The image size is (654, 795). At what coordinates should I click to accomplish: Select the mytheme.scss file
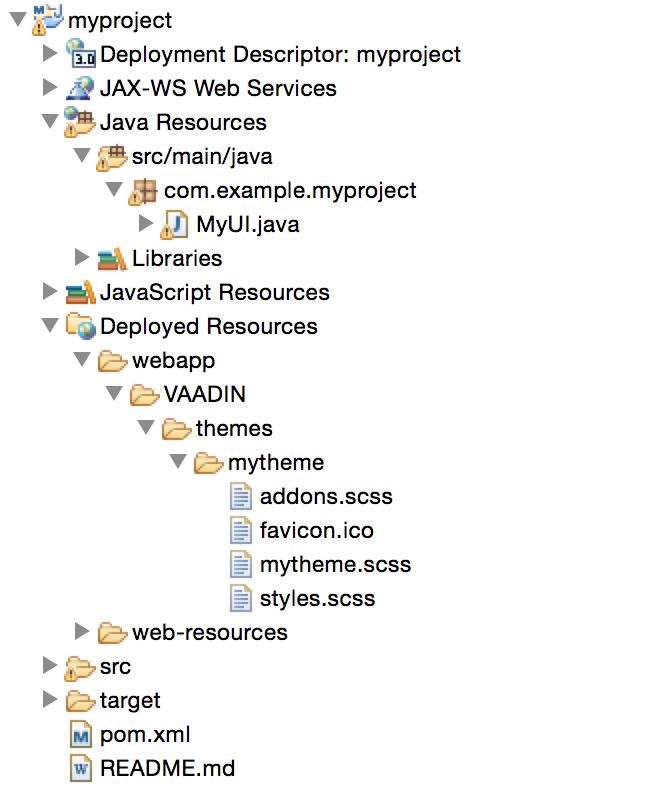[335, 565]
